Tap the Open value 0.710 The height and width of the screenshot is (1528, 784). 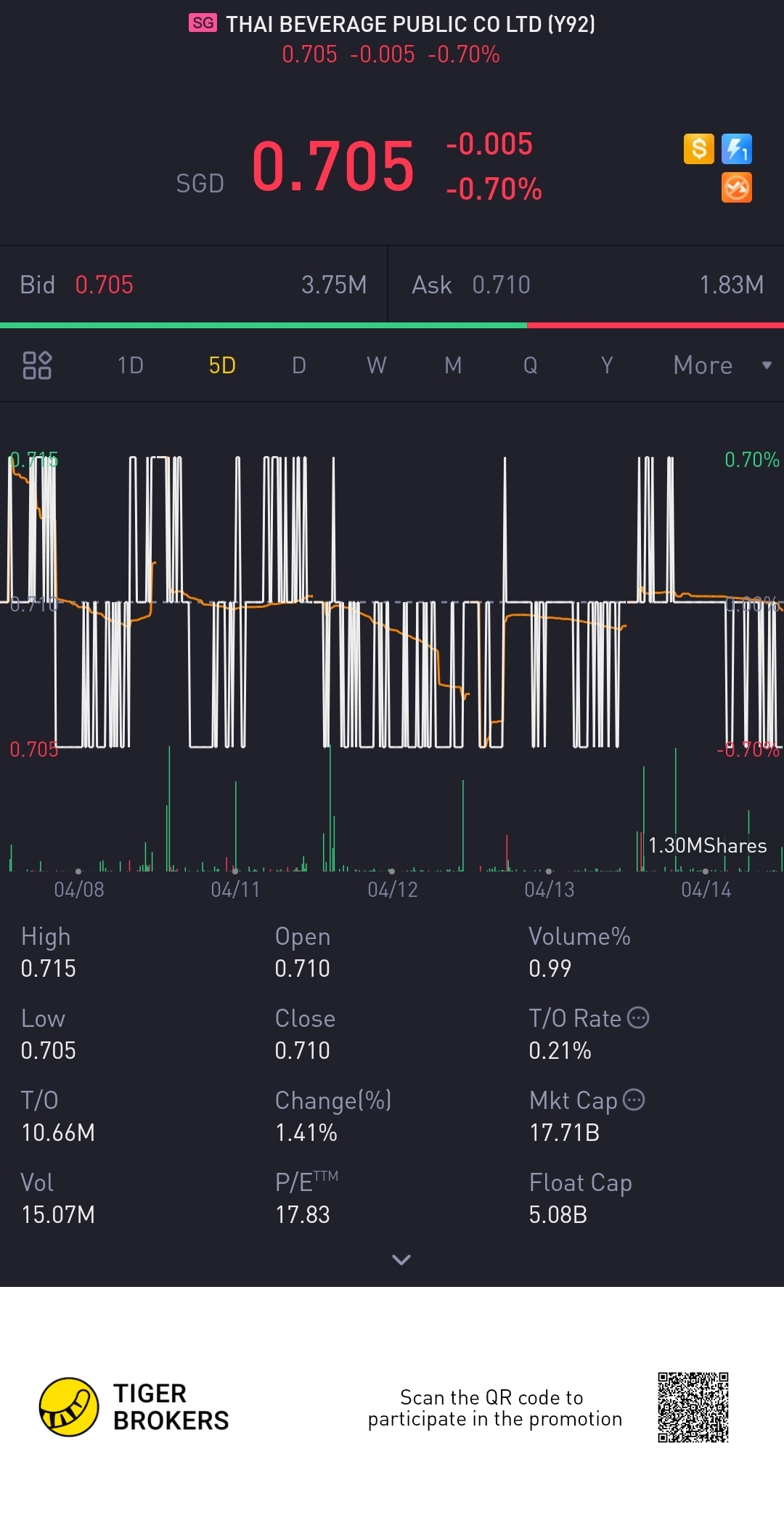point(302,969)
